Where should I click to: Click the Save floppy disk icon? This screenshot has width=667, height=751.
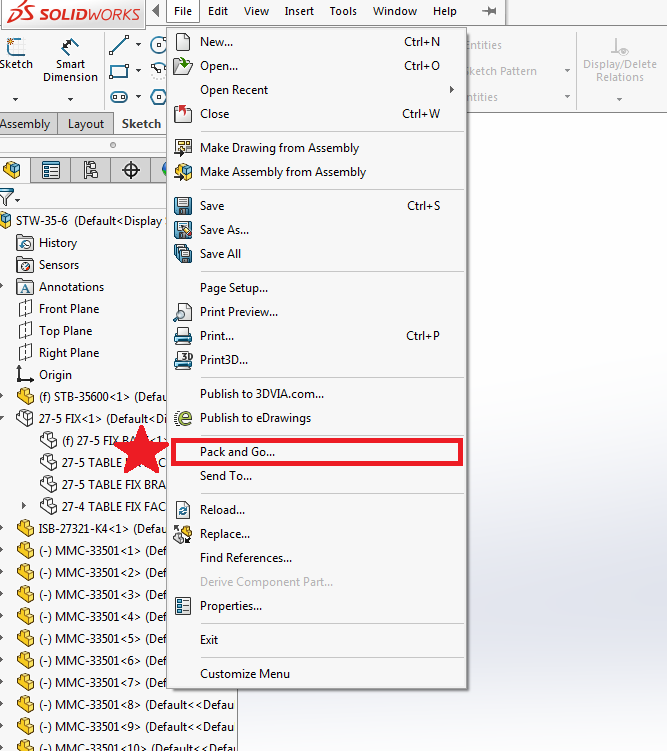click(183, 206)
